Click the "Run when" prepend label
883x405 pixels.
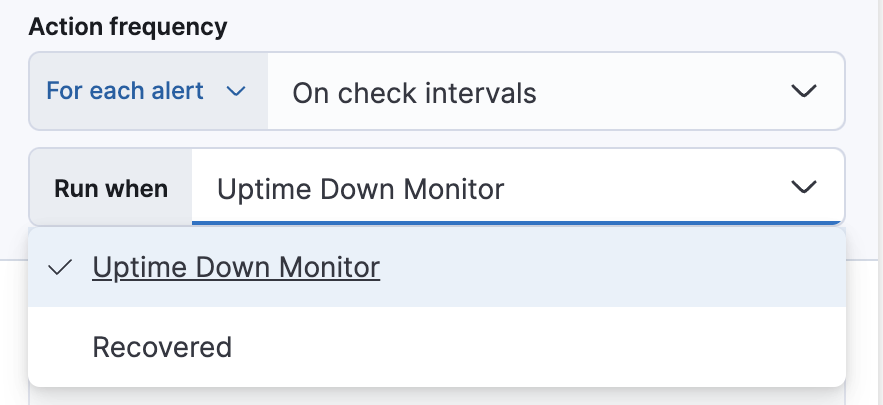[111, 188]
